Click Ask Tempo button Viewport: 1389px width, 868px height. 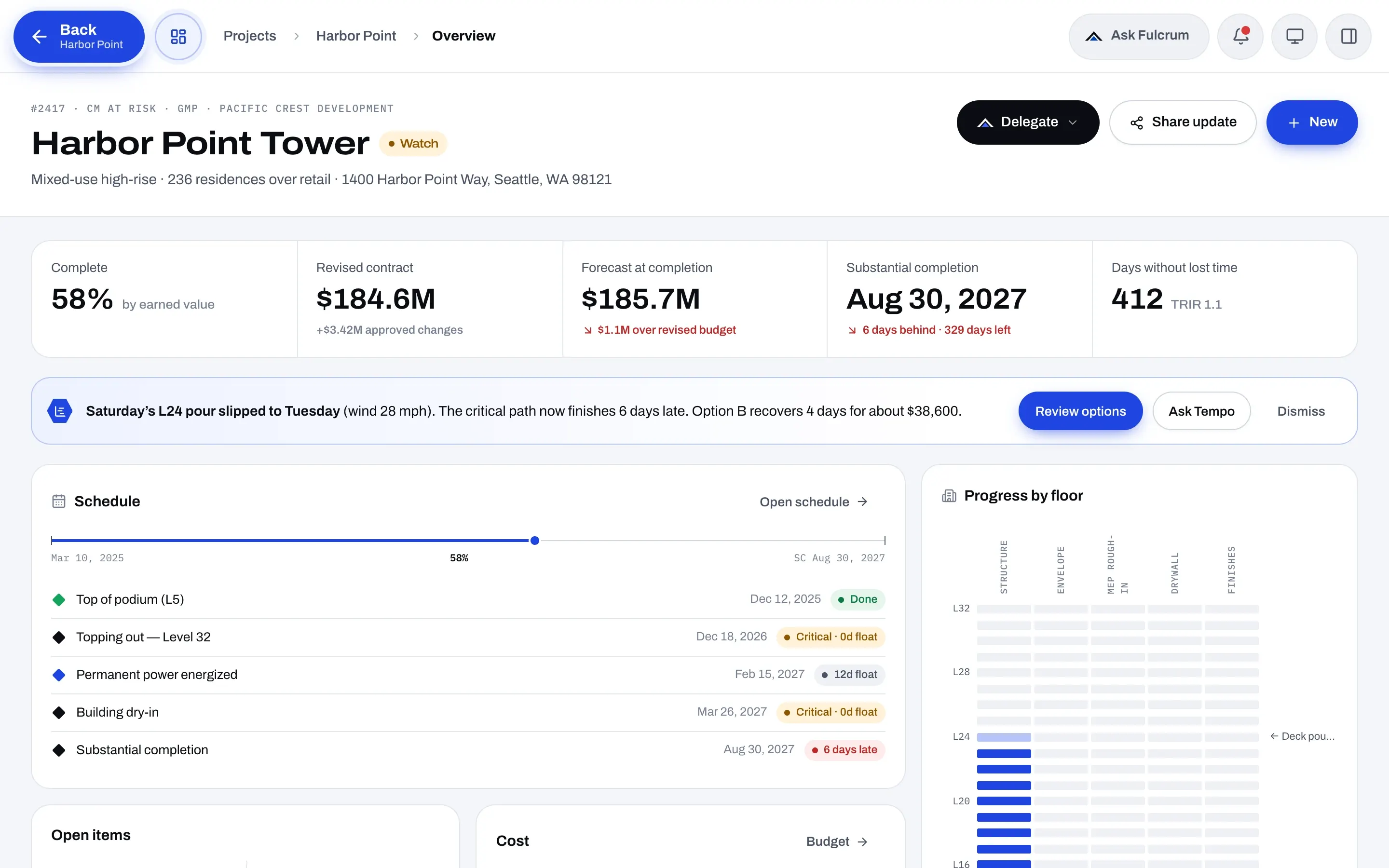click(x=1201, y=411)
